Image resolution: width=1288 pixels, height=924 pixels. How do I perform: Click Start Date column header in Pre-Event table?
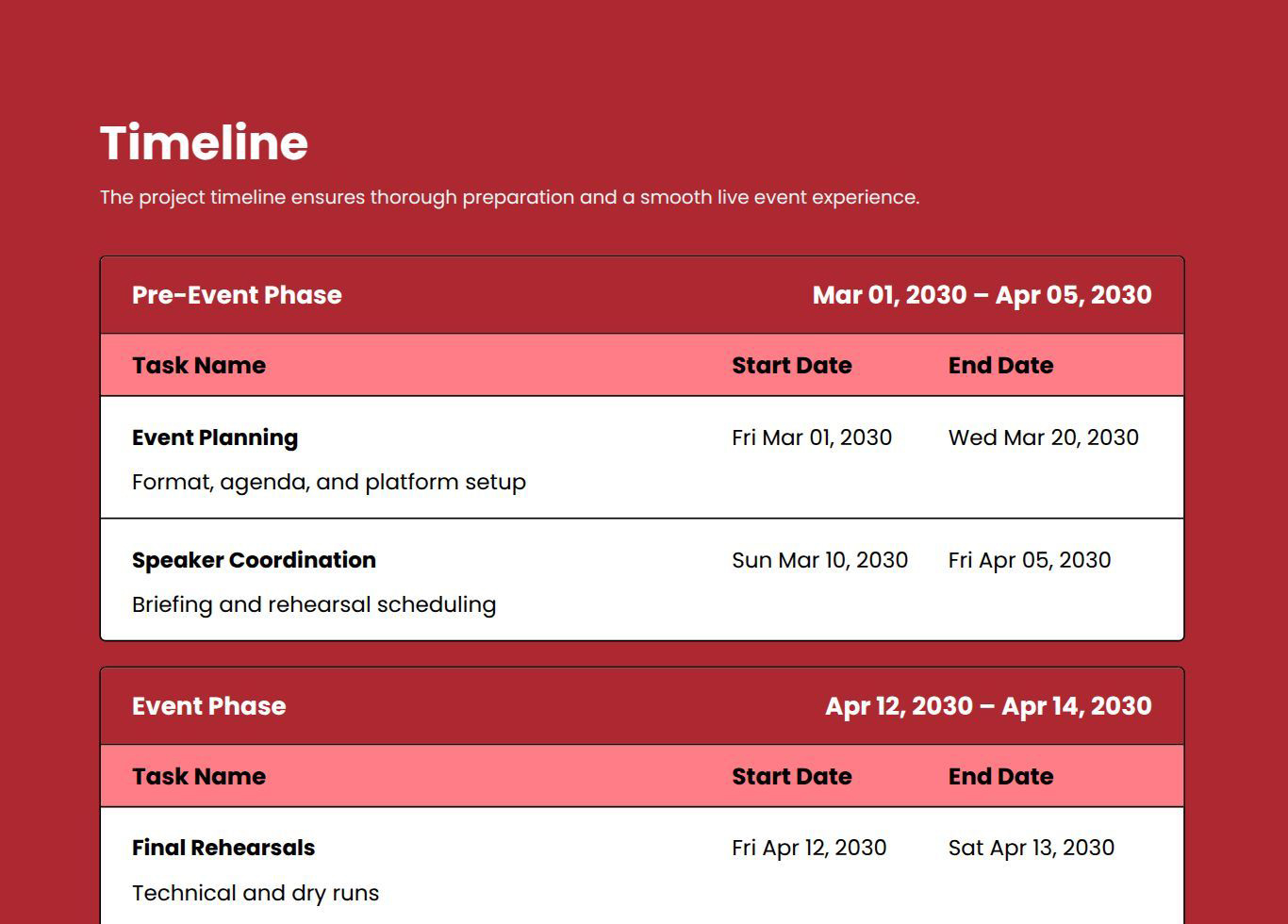click(x=791, y=366)
